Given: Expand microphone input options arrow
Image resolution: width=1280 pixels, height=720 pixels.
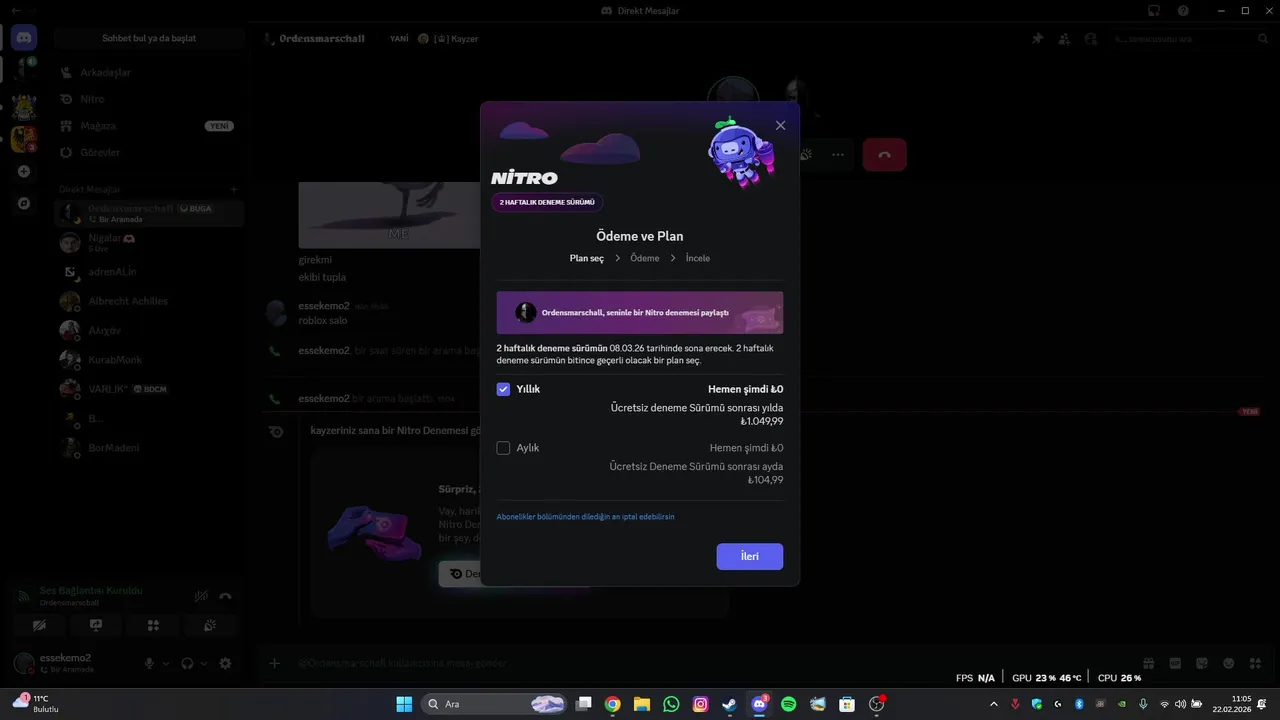Looking at the screenshot, I should (166, 663).
